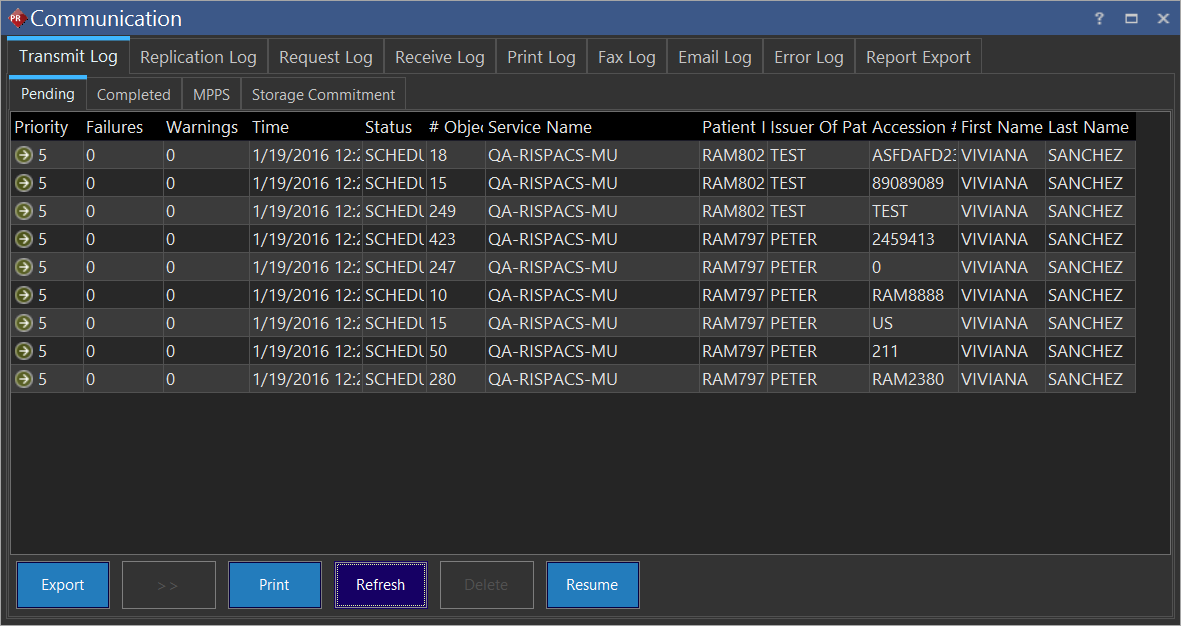Click arrow icon in row with accession 89089089
Screen dimensions: 1181x626
(24, 183)
